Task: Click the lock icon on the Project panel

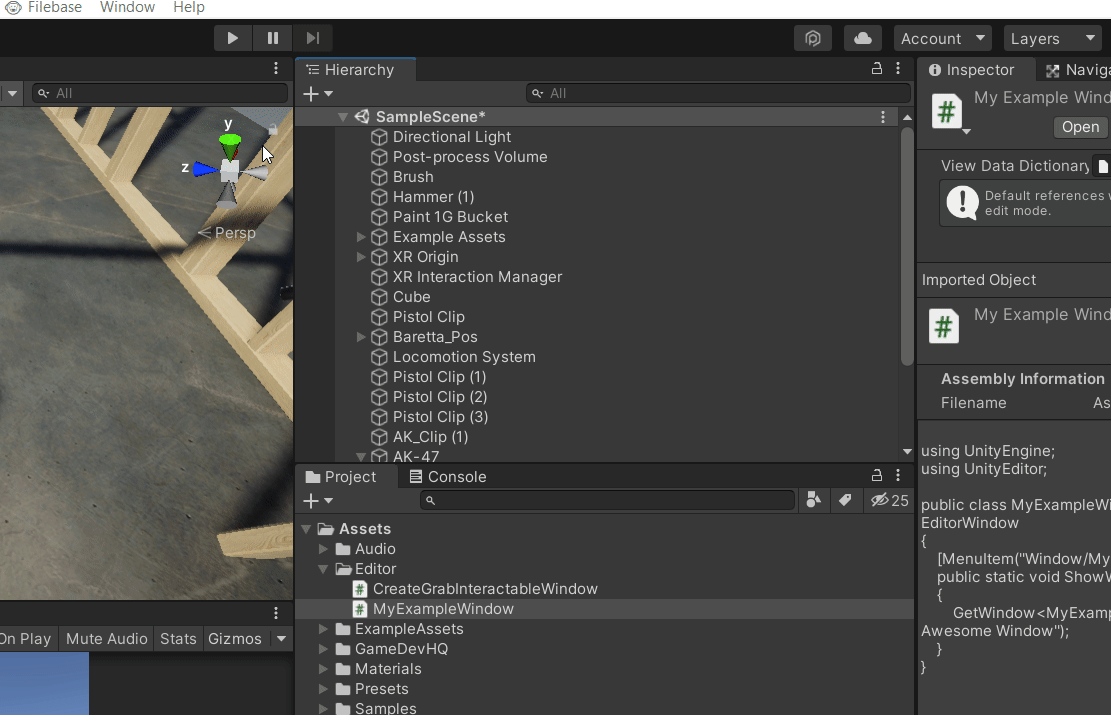Action: 877,475
